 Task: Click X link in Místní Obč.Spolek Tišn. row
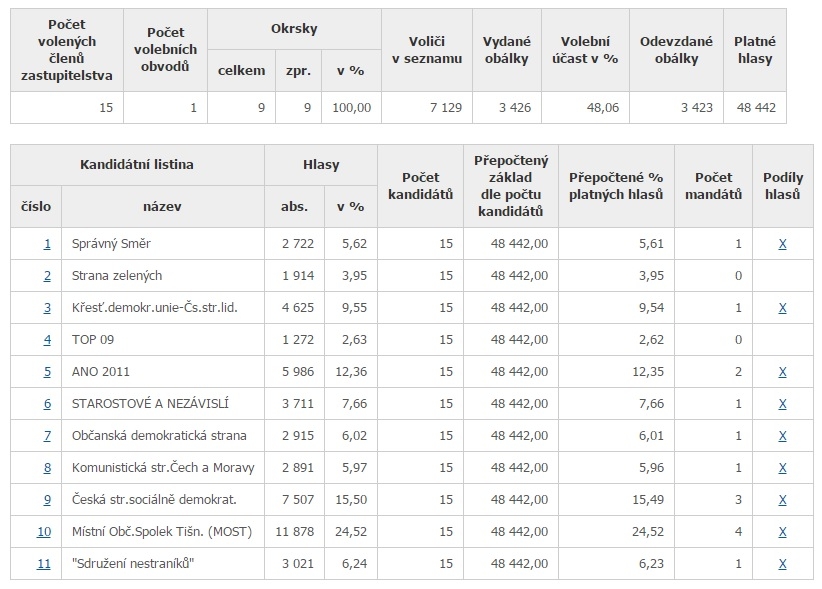[782, 532]
